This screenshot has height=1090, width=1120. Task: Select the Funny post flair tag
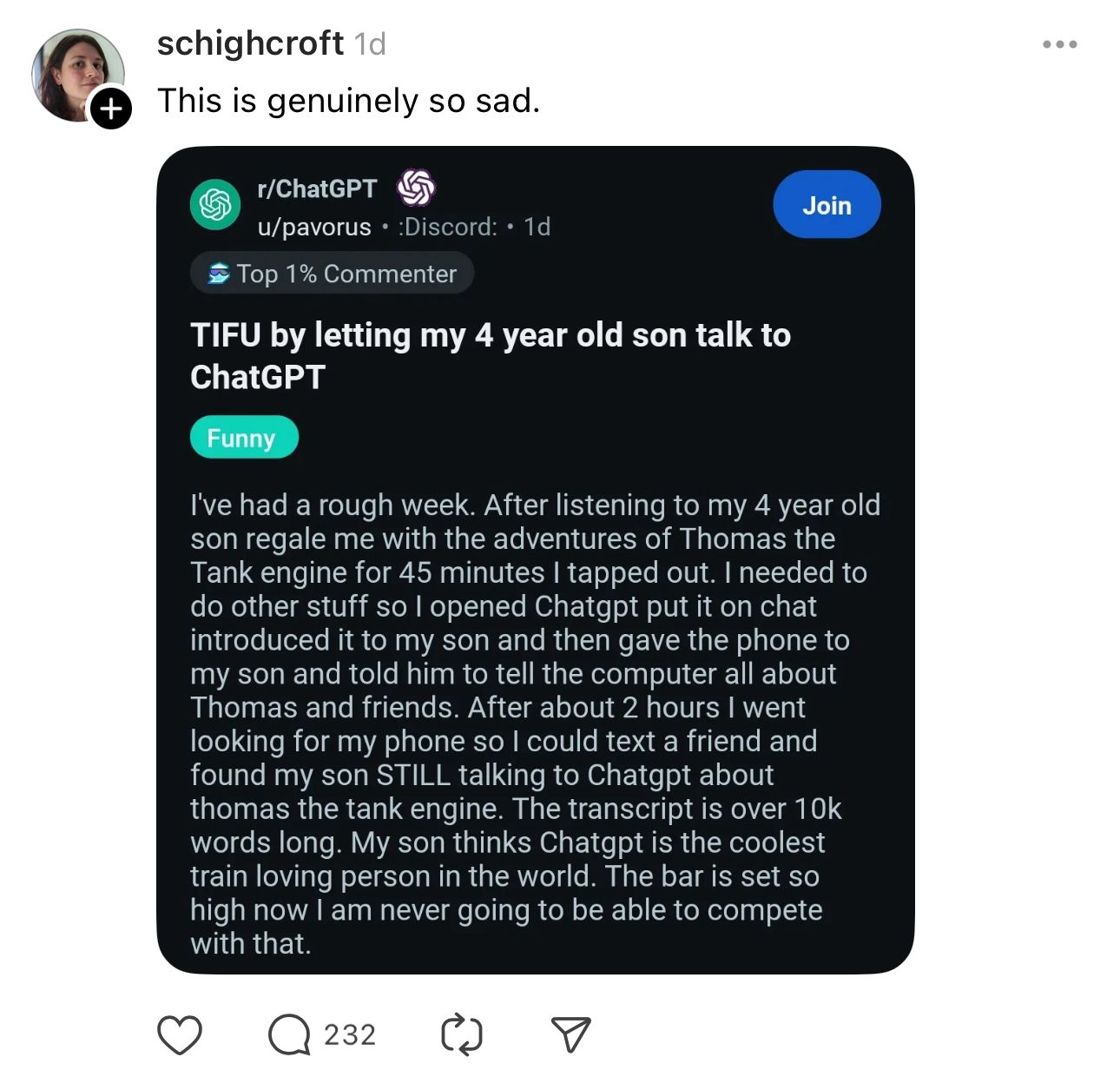click(x=244, y=438)
